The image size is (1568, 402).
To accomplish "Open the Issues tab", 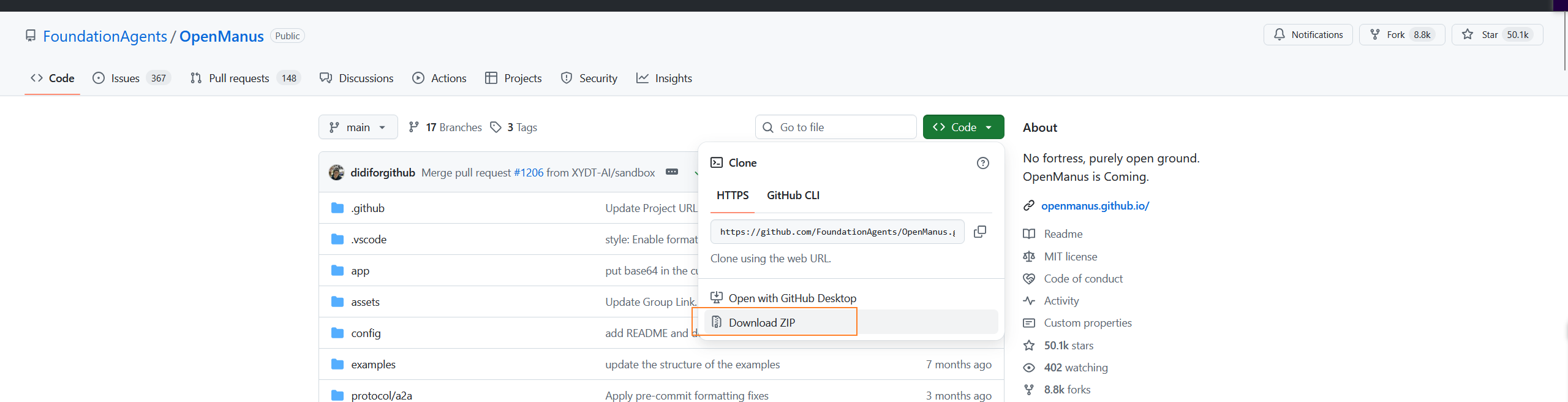I will click(132, 78).
